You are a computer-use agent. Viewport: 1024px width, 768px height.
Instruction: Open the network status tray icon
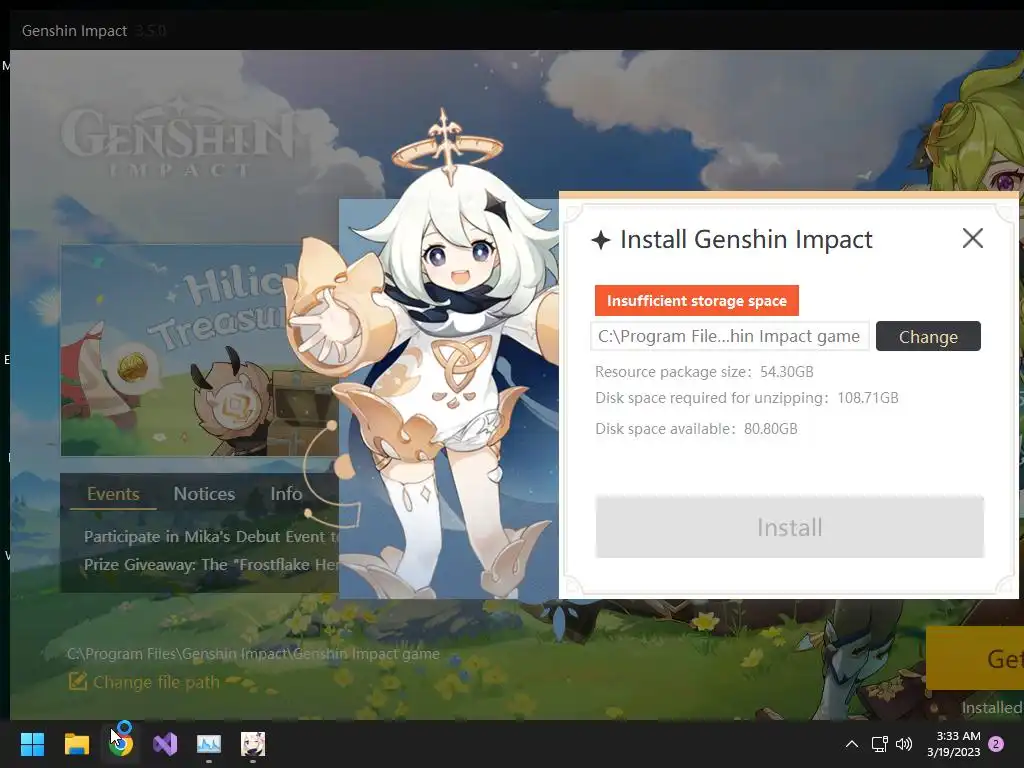pyautogui.click(x=879, y=744)
